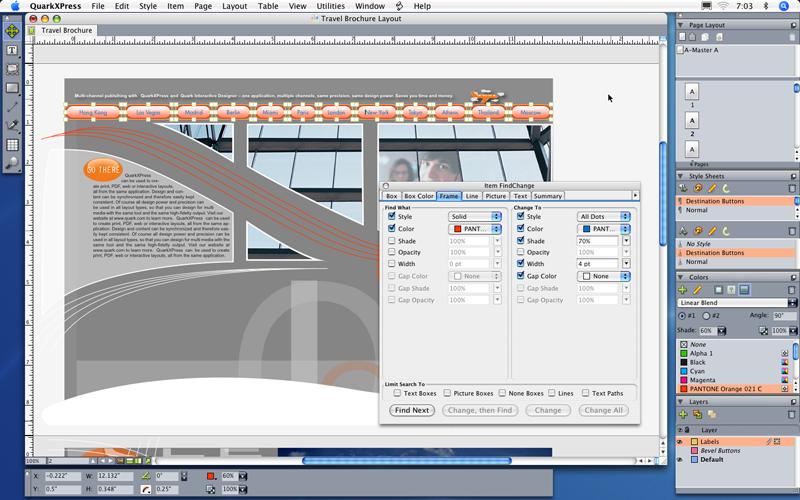This screenshot has width=800, height=500.
Task: Open Change To Shade 70% dropdown arrow
Action: [626, 240]
